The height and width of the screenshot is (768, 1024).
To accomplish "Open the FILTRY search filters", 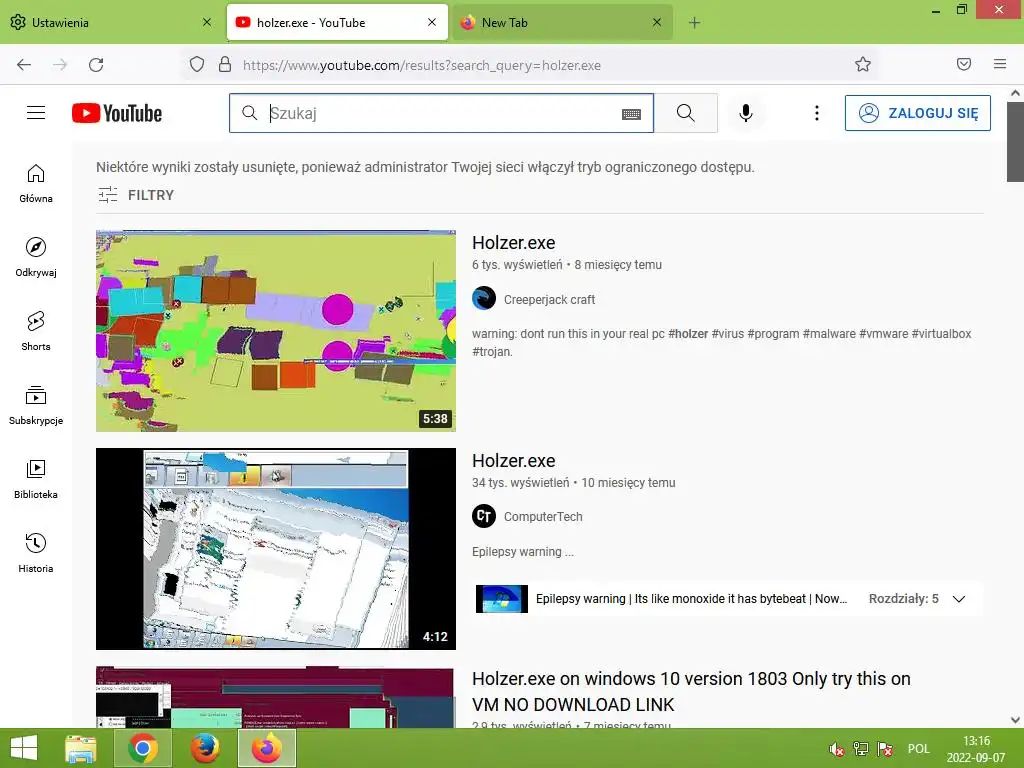I will tap(136, 195).
